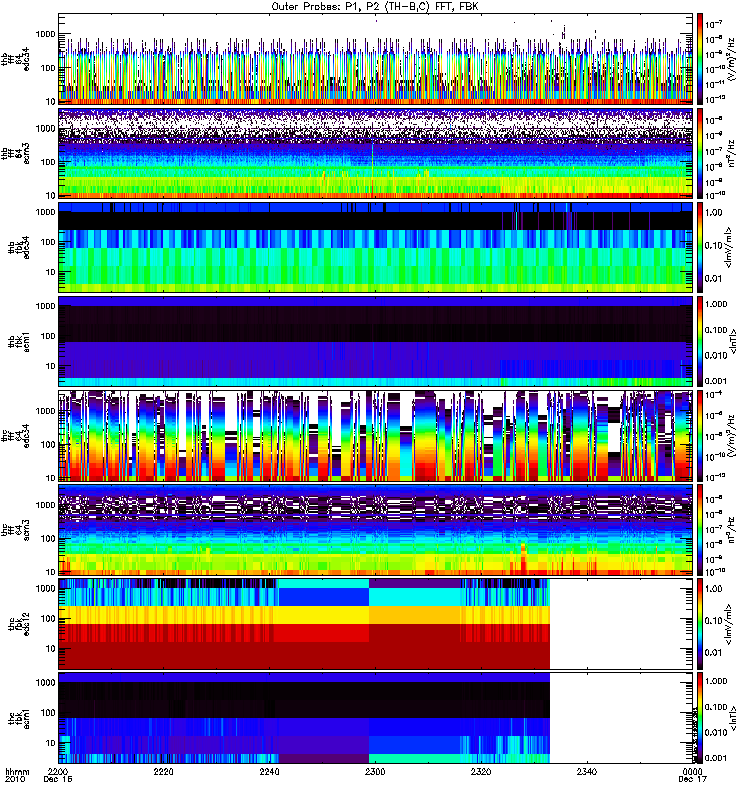Select the "thb fbk edc34" y-axis label

click(19, 247)
